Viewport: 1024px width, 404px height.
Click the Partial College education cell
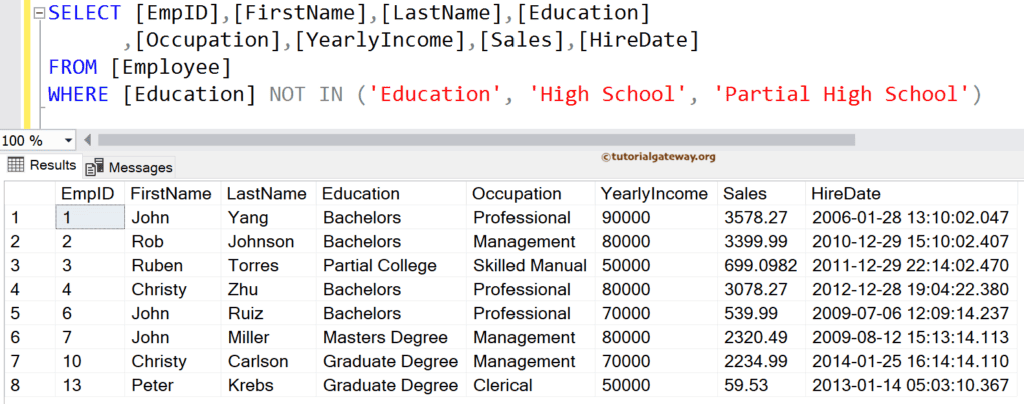(x=392, y=266)
